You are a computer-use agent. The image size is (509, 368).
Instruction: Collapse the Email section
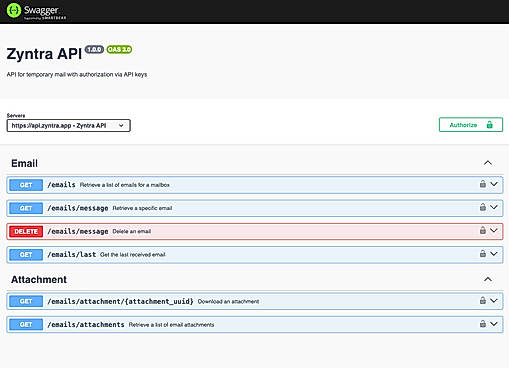488,163
